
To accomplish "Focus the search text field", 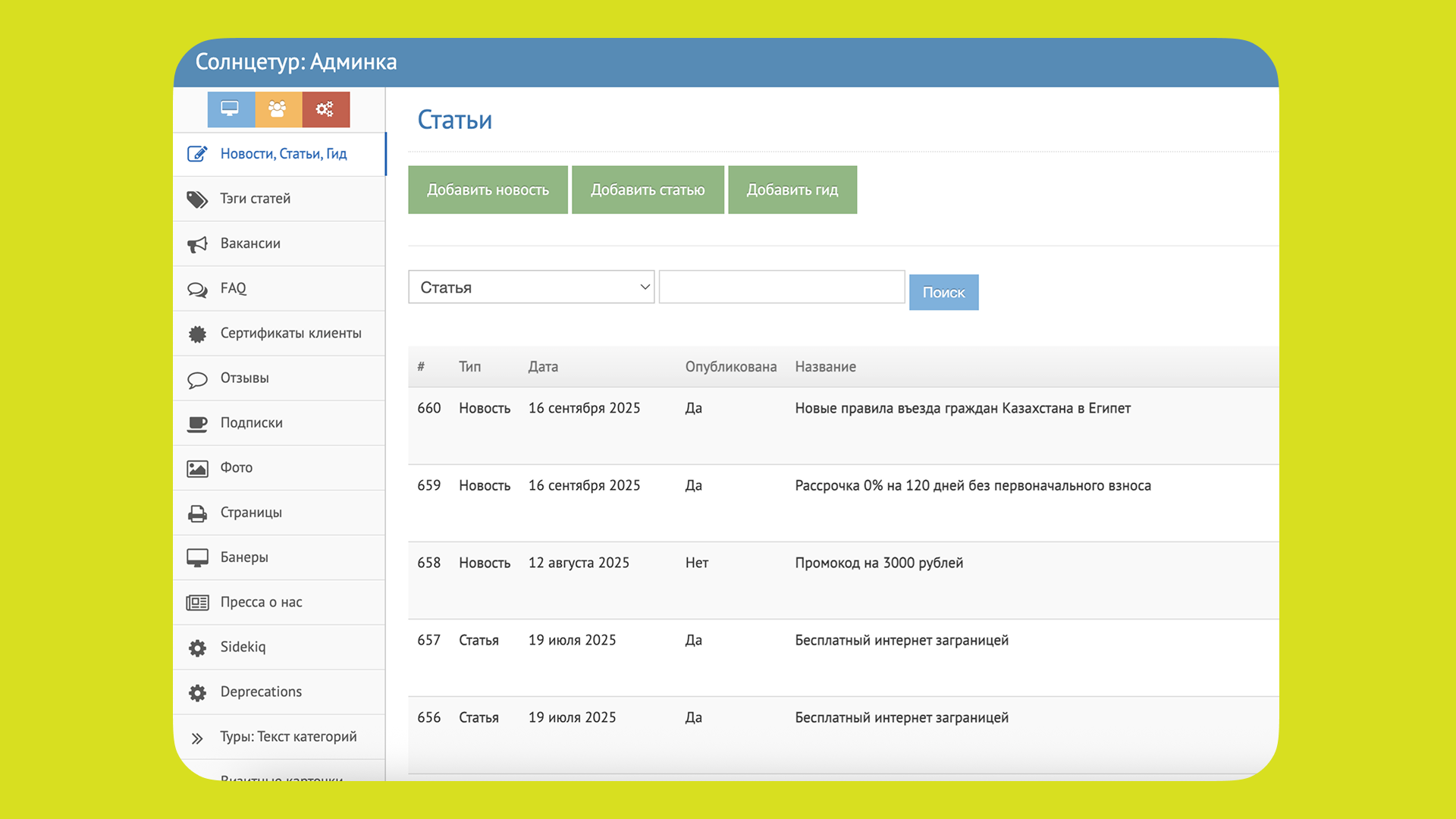I will pos(781,287).
